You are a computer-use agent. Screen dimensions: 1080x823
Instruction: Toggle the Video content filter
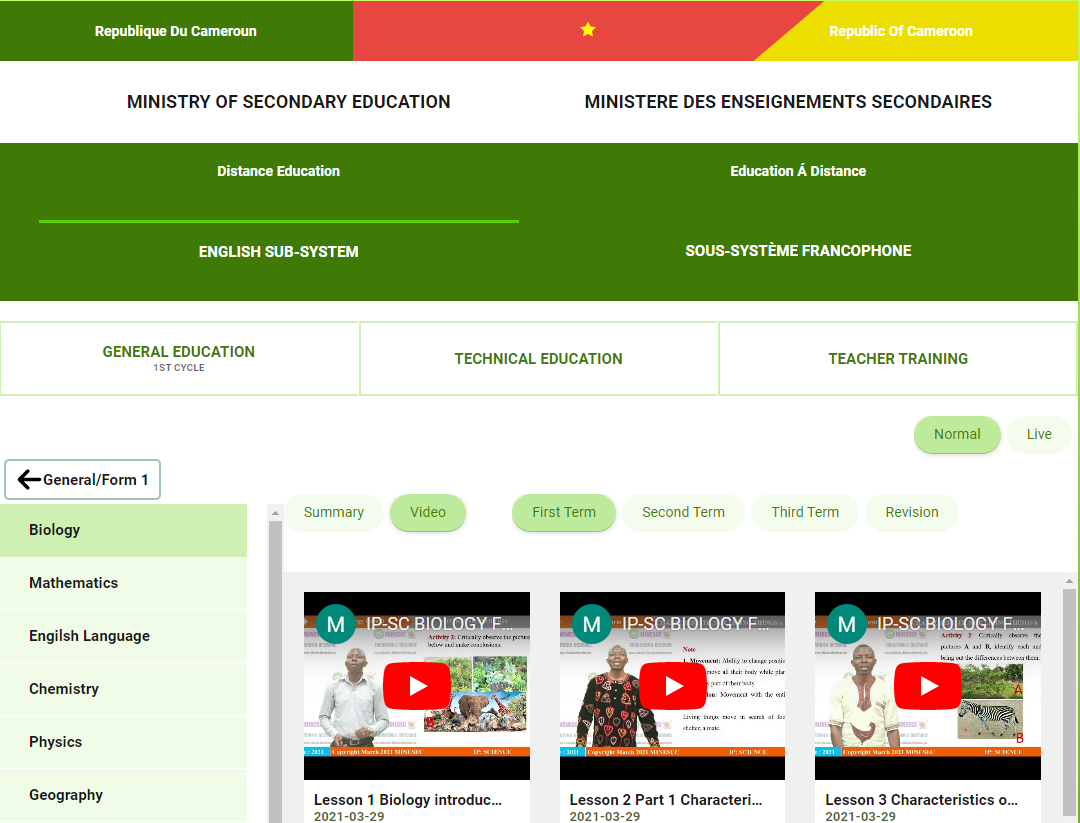(428, 512)
